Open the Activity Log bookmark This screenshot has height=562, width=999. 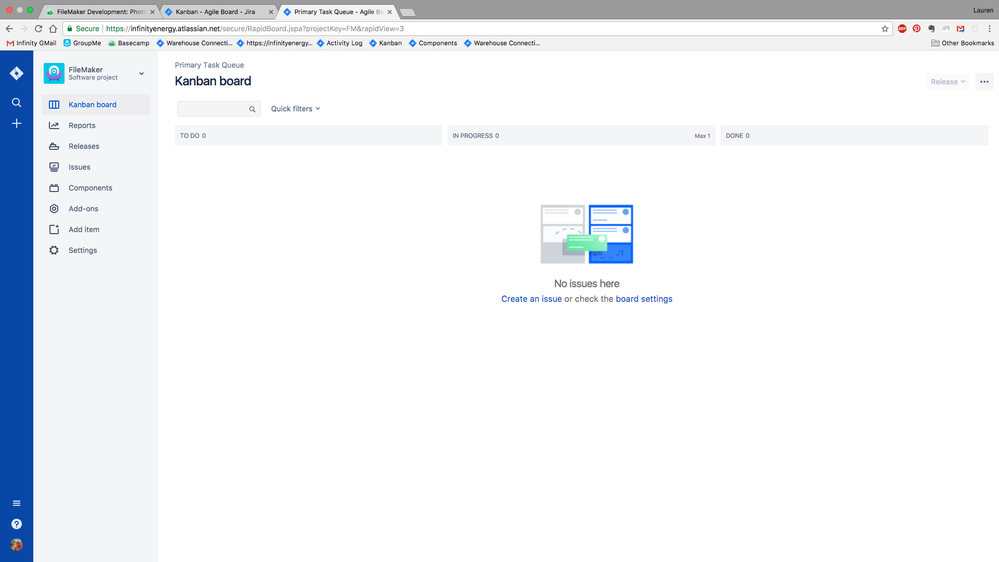pos(340,43)
